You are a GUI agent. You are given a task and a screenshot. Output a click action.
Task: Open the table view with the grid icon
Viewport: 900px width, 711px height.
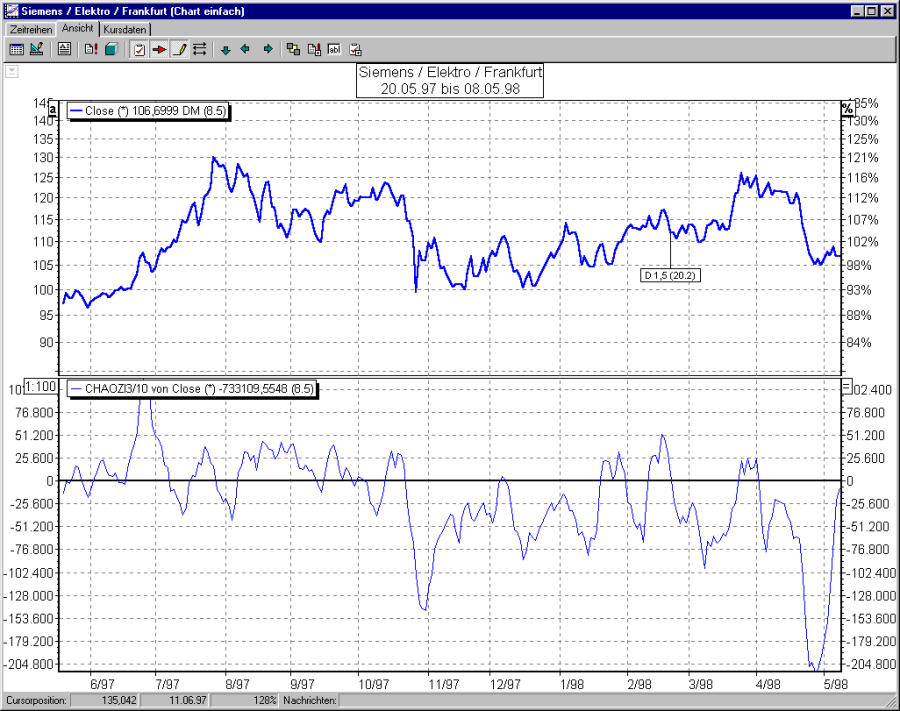(x=15, y=48)
